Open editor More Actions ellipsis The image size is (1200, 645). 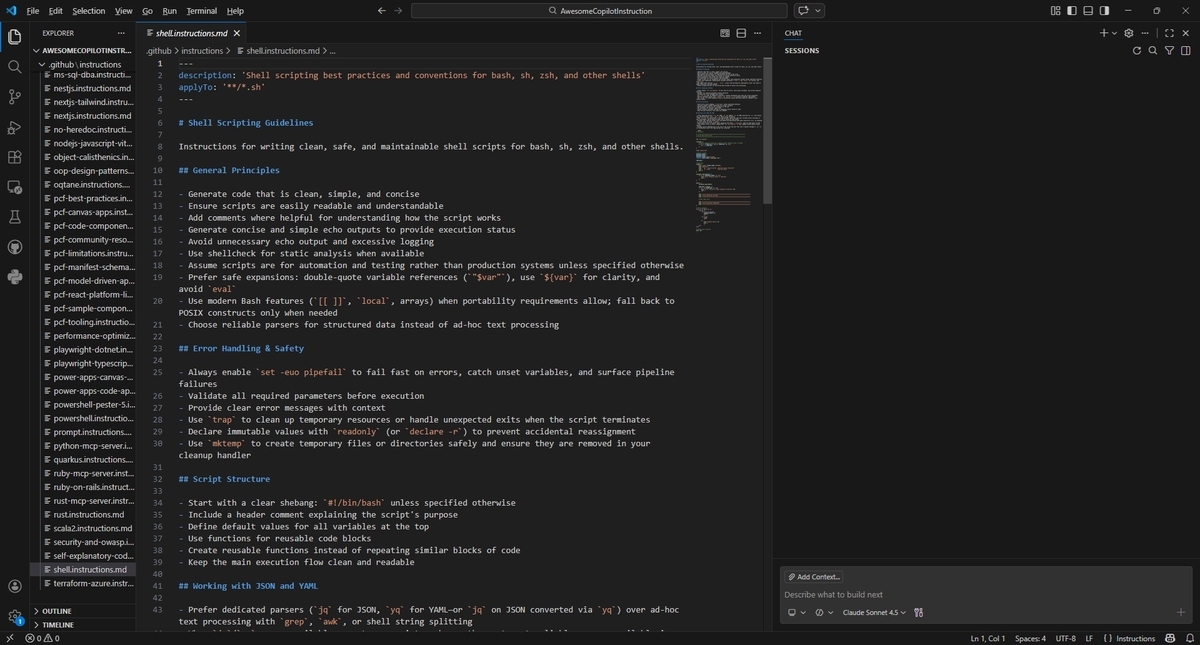759,33
